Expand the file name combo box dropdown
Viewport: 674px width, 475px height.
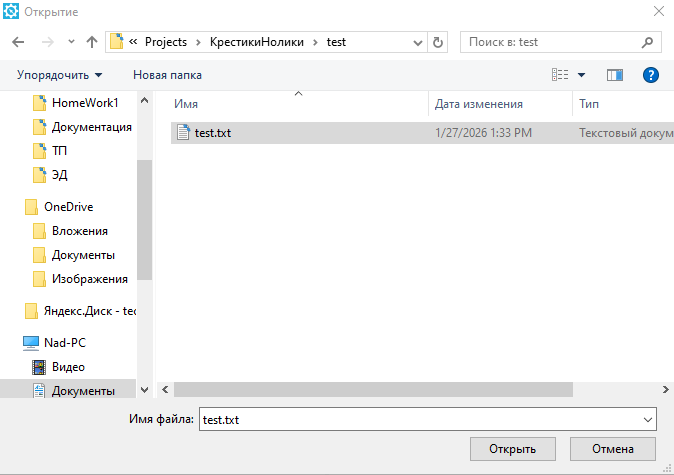648,420
